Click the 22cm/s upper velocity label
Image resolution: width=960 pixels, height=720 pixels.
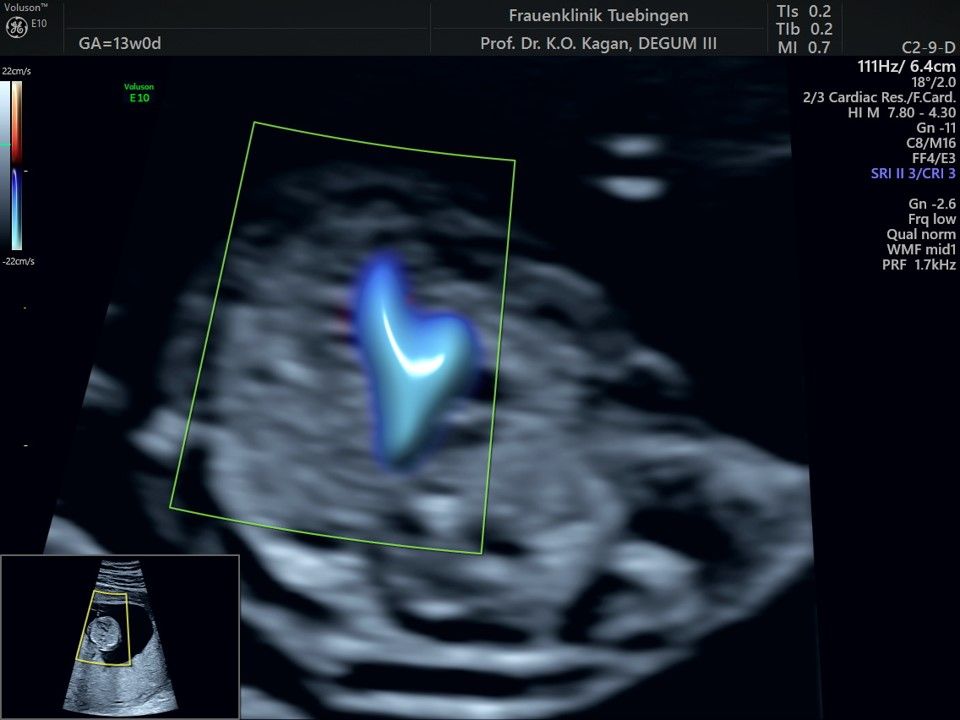pos(17,72)
